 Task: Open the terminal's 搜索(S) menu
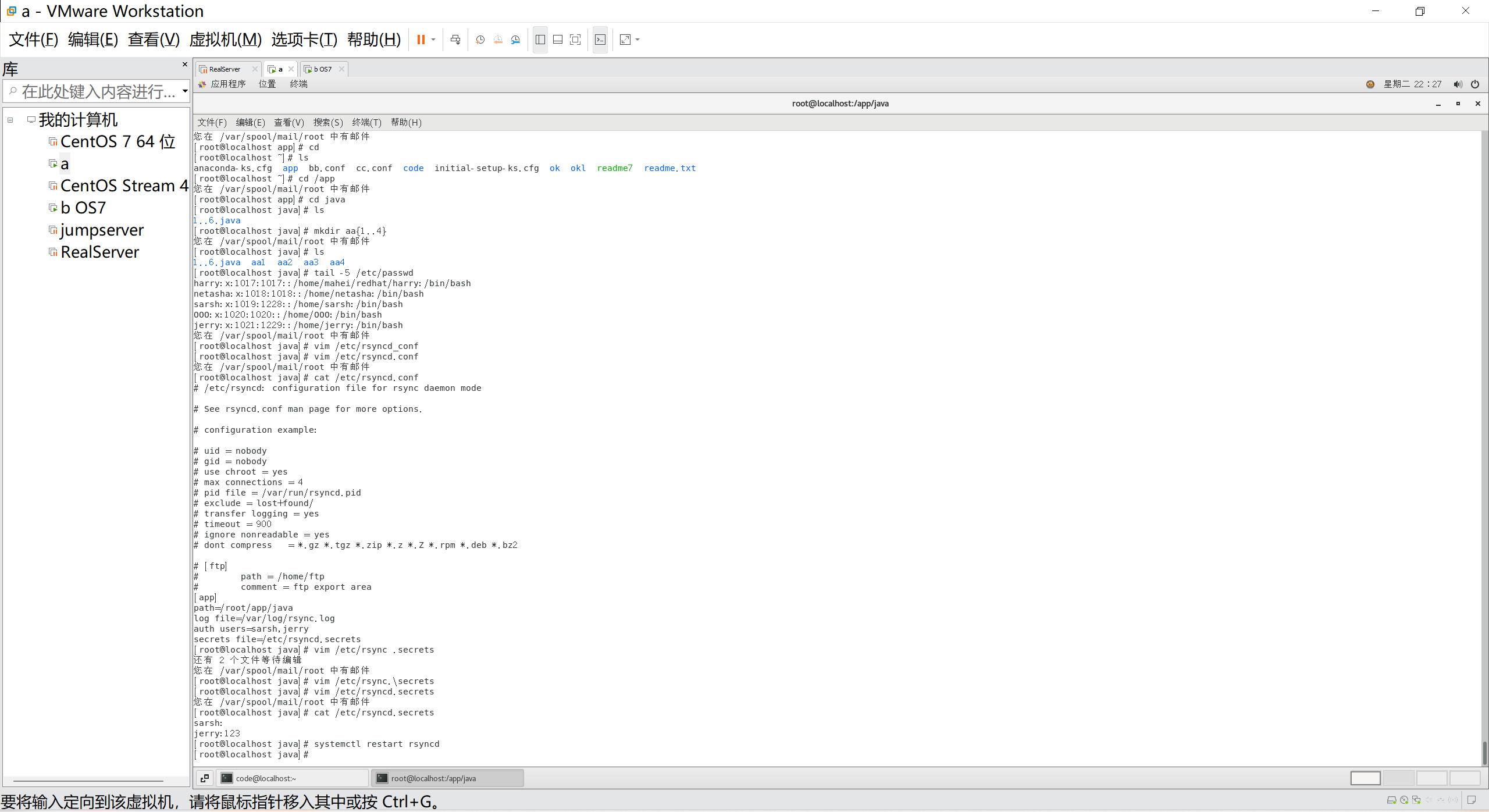328,122
